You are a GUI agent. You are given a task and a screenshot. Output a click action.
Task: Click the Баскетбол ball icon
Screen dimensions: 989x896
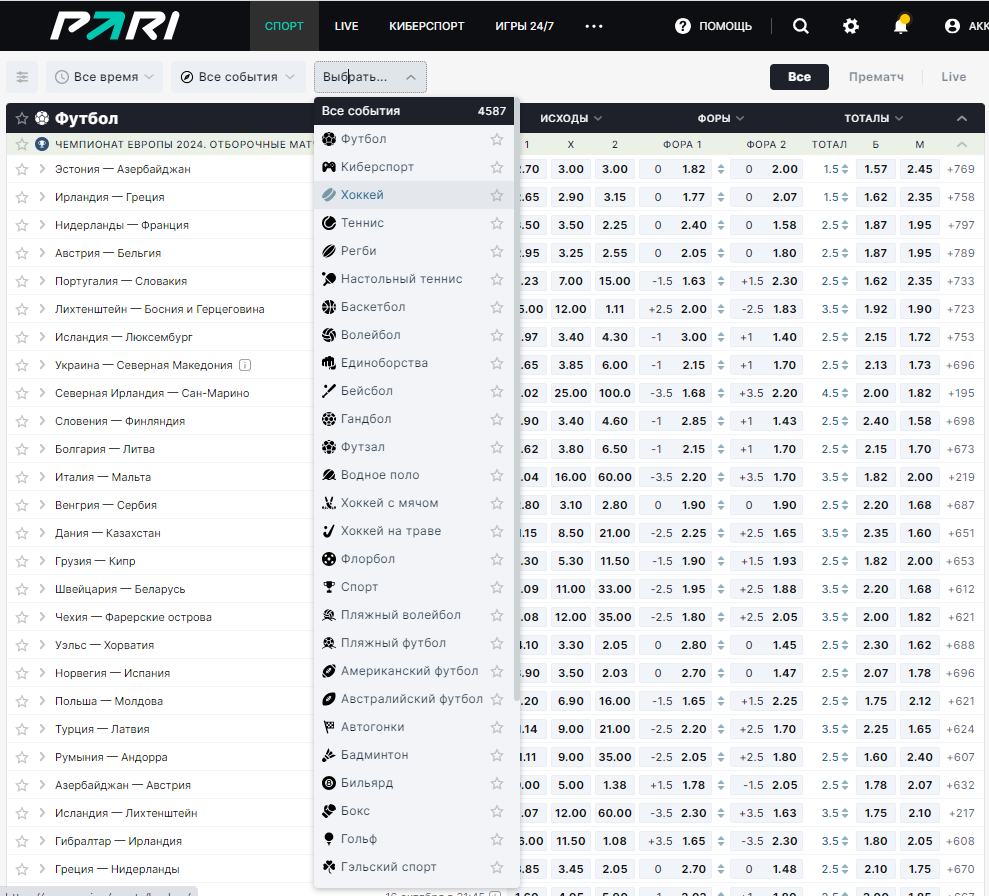pyautogui.click(x=329, y=307)
